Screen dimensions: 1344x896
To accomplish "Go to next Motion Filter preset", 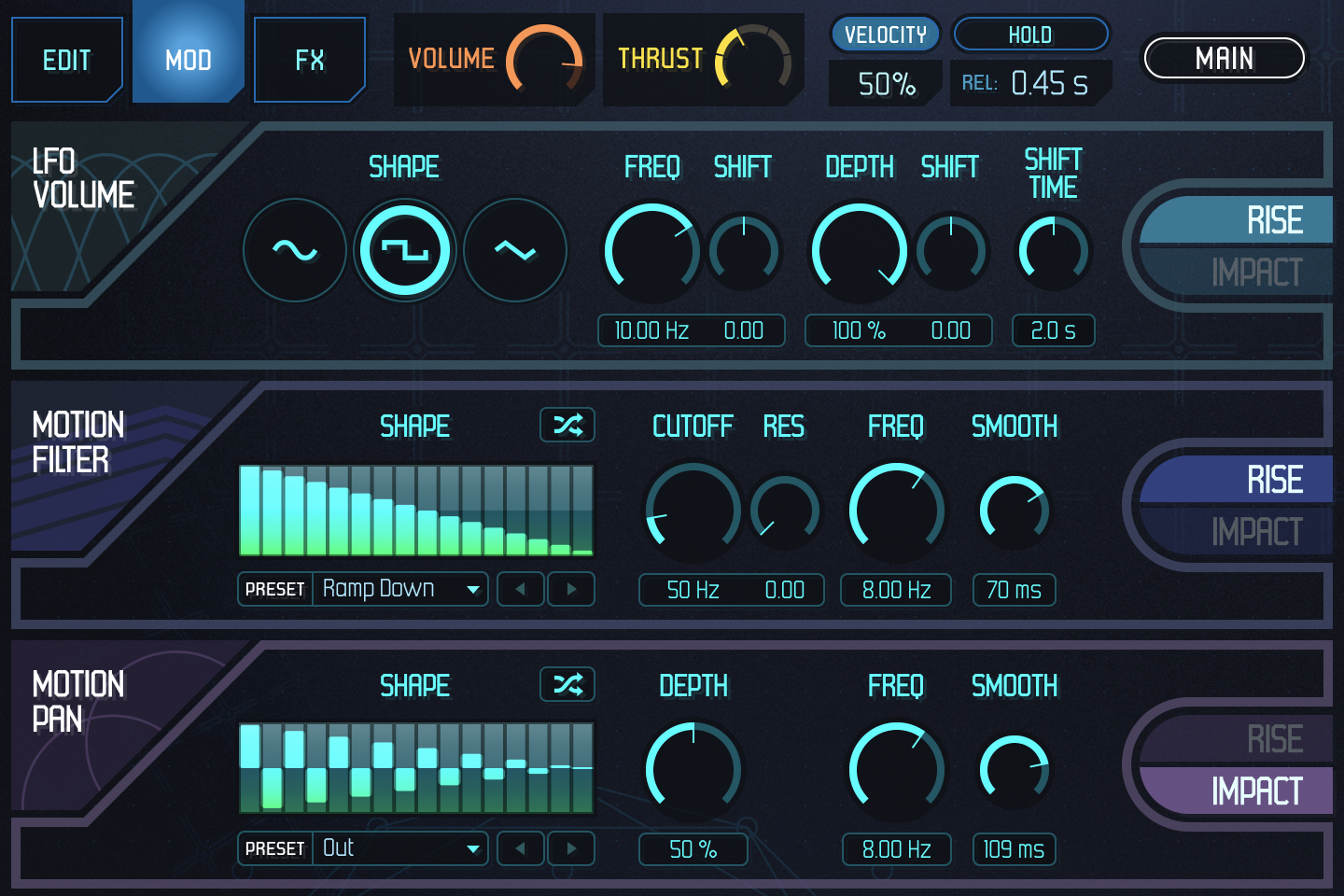I will coord(570,589).
